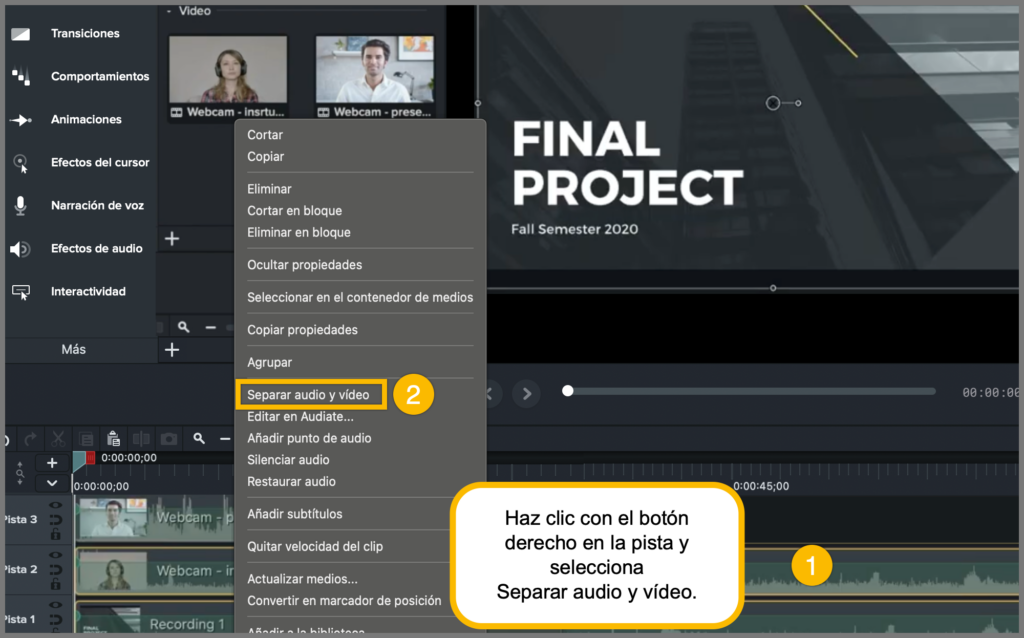The width and height of the screenshot is (1024, 638).
Task: Lock the Pista 3 track
Action: point(56,534)
